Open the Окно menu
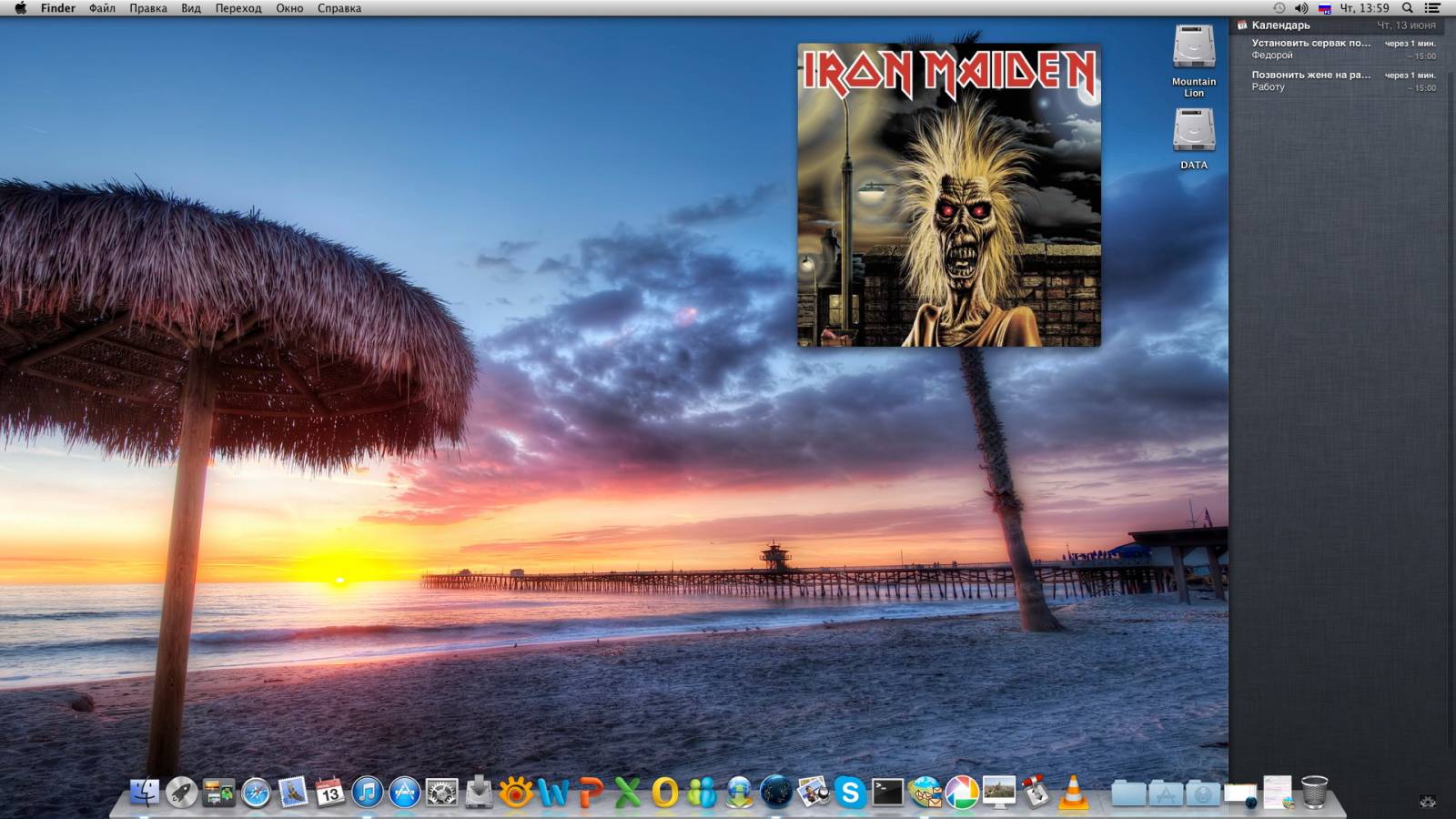 (289, 8)
